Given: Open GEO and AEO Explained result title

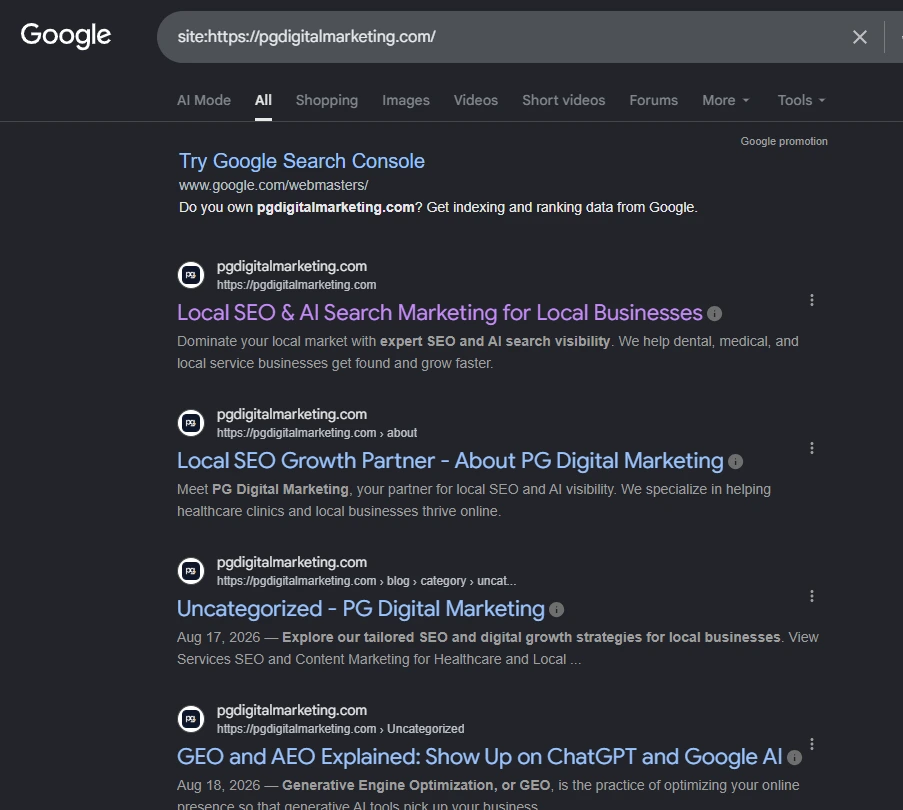Looking at the screenshot, I should pyautogui.click(x=480, y=756).
